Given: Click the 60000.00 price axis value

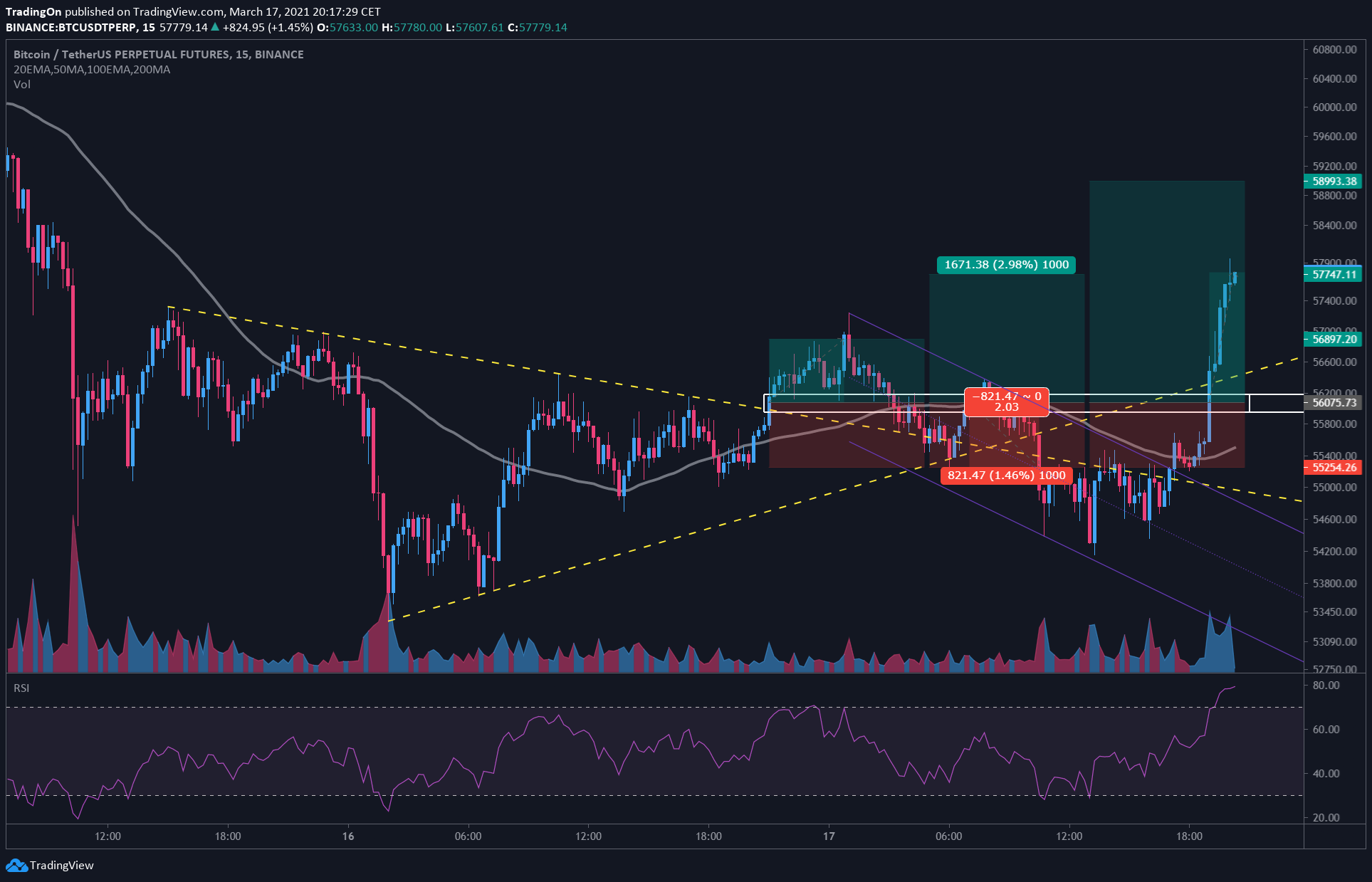Looking at the screenshot, I should point(1334,107).
